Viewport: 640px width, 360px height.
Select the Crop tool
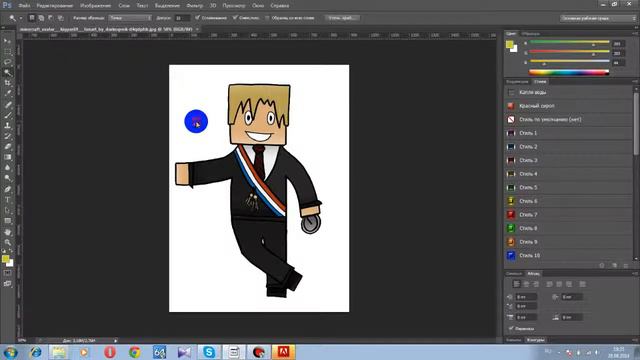[x=7, y=83]
